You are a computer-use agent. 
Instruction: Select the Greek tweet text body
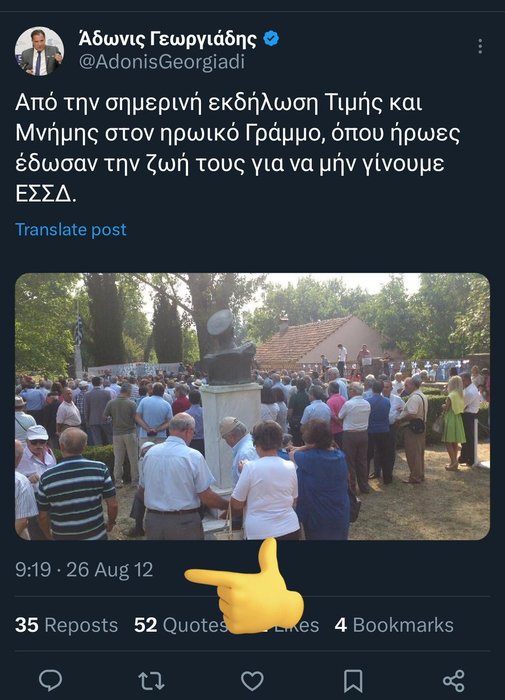[238, 148]
